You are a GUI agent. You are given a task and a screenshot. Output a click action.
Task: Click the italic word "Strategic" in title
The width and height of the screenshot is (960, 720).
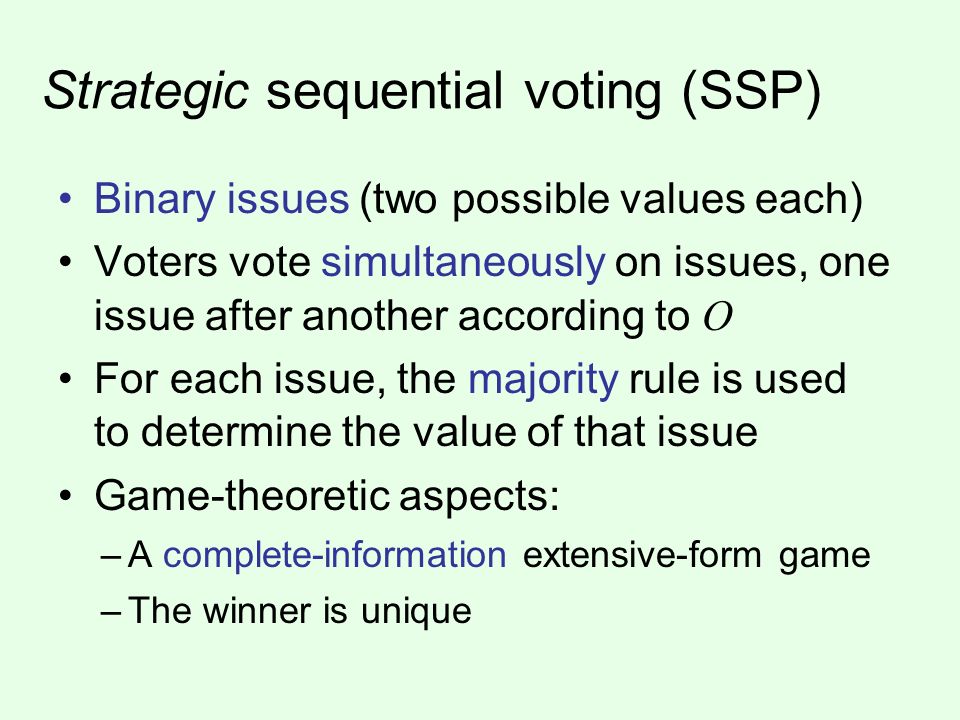[146, 93]
